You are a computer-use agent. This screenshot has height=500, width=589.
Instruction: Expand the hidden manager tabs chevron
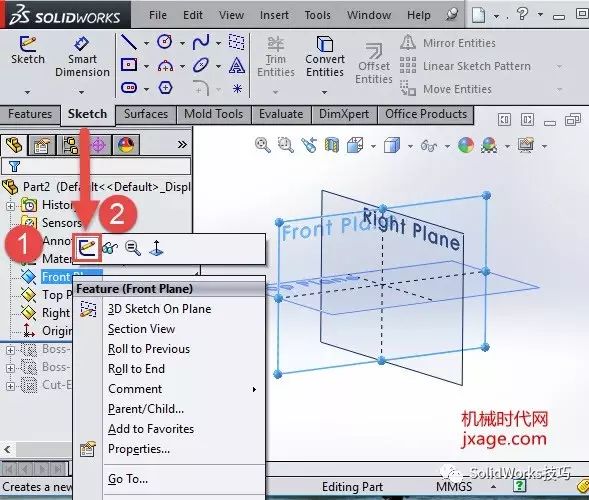tap(182, 145)
